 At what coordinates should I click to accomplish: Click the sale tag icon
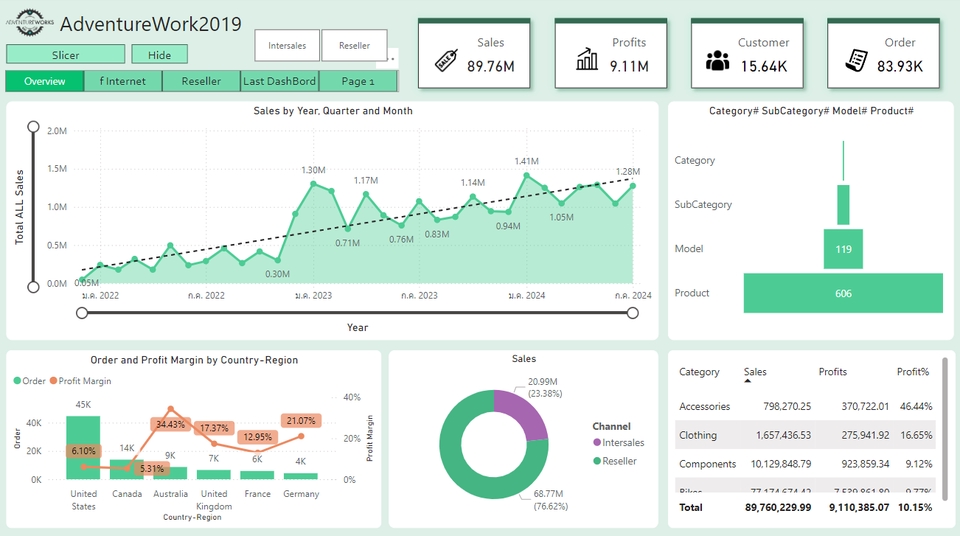click(447, 60)
